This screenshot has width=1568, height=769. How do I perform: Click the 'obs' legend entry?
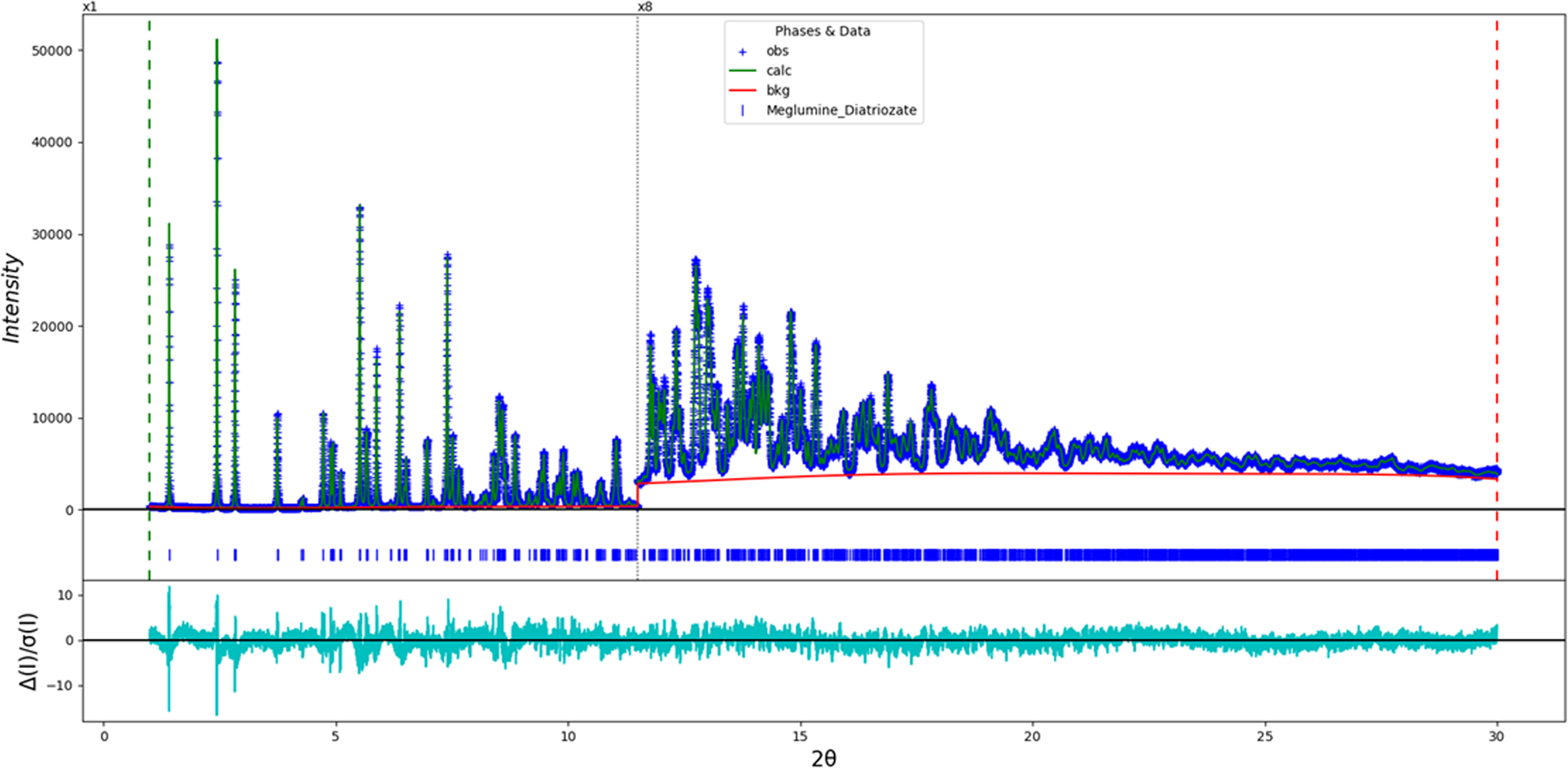point(777,51)
